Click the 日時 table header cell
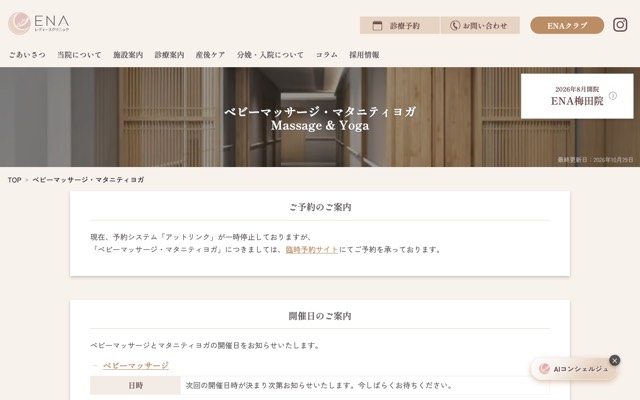Image resolution: width=640 pixels, height=400 pixels. point(136,385)
